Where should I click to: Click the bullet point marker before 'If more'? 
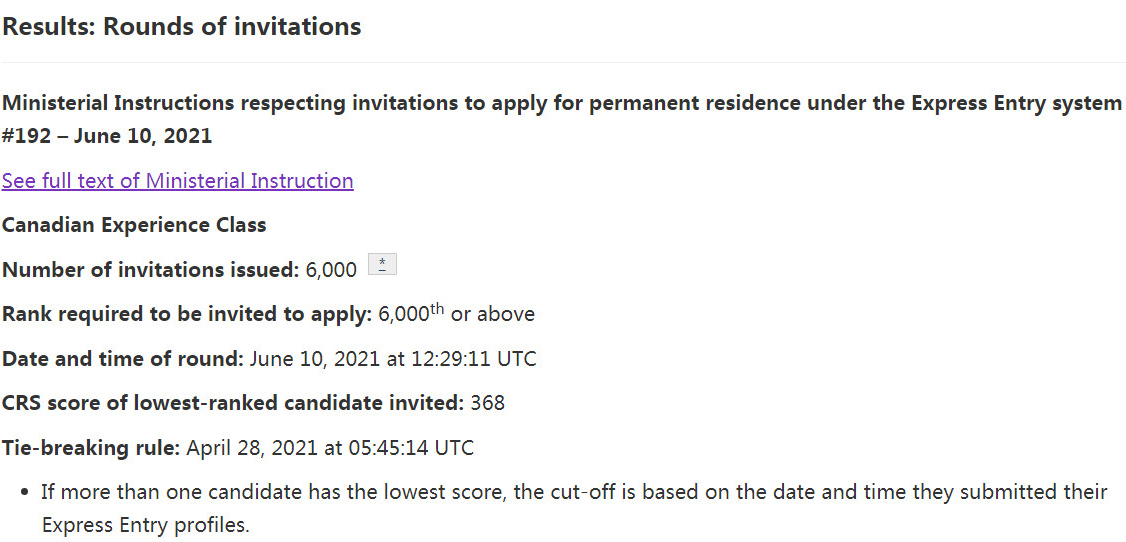click(24, 493)
